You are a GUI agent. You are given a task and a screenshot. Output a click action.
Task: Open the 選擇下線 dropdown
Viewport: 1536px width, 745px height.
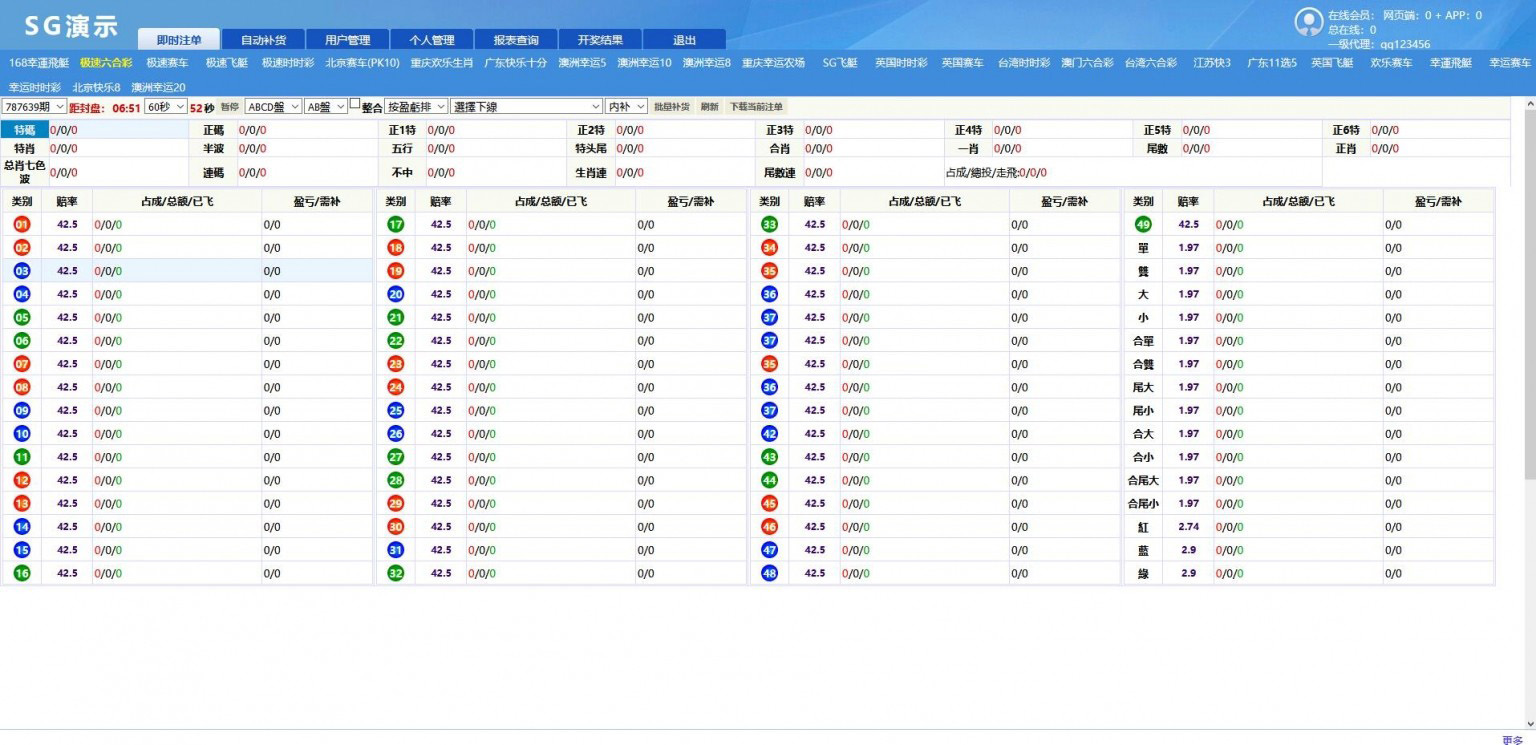(527, 106)
